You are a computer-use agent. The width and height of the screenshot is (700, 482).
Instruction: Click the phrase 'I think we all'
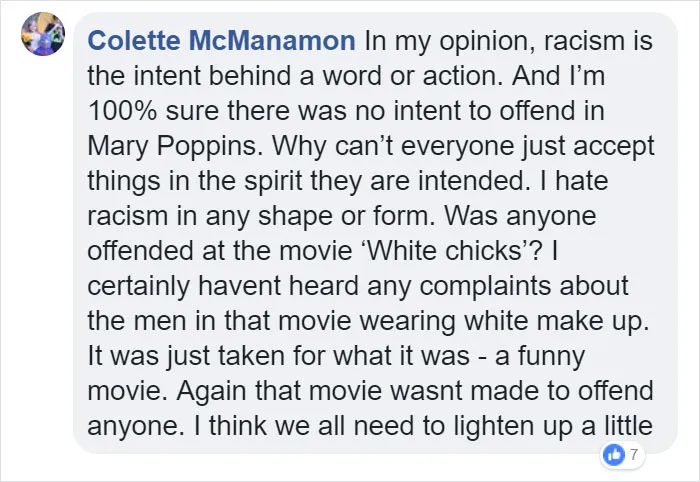click(269, 426)
